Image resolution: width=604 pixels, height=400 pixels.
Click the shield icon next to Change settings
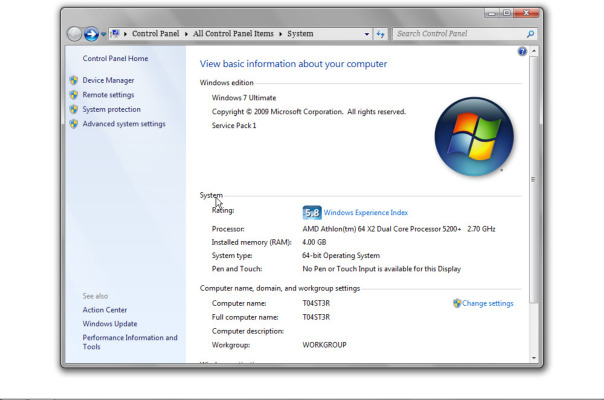tap(457, 303)
